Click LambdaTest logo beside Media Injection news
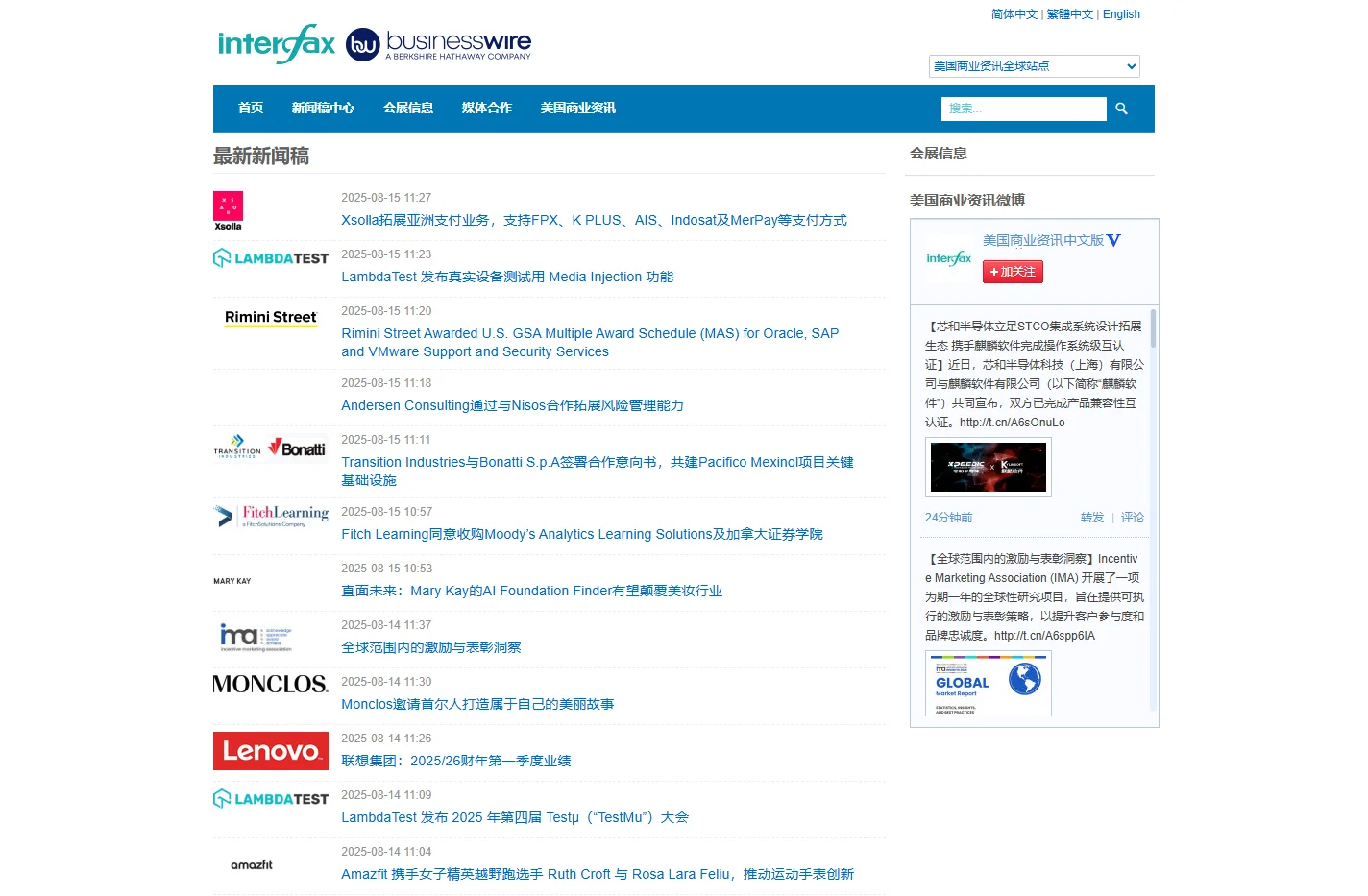 [271, 258]
